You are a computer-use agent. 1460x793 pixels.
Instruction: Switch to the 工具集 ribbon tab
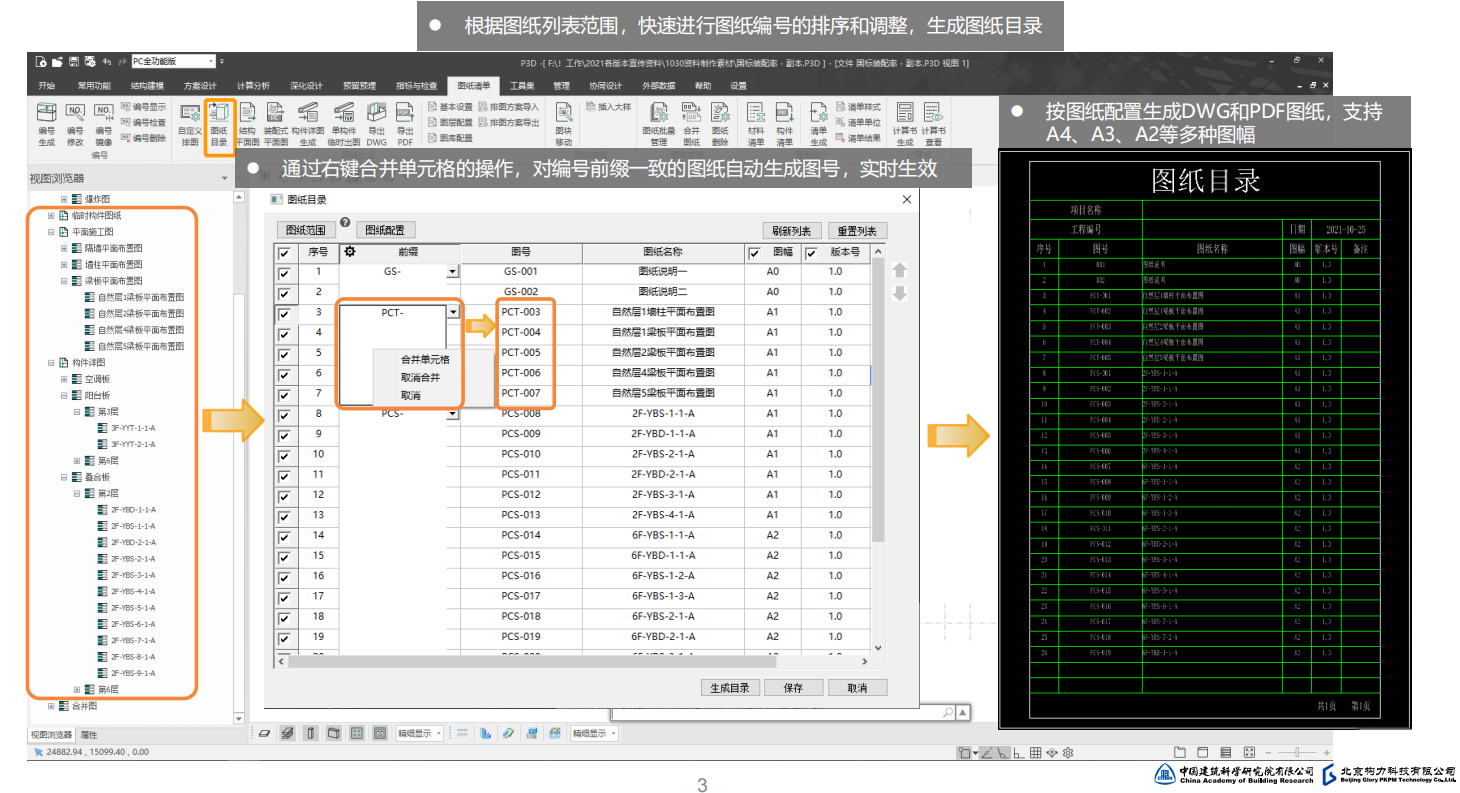pos(522,86)
